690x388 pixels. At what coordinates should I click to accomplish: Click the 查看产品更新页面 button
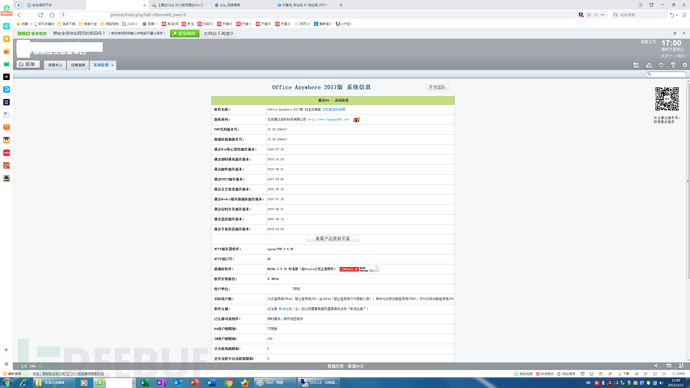click(333, 238)
